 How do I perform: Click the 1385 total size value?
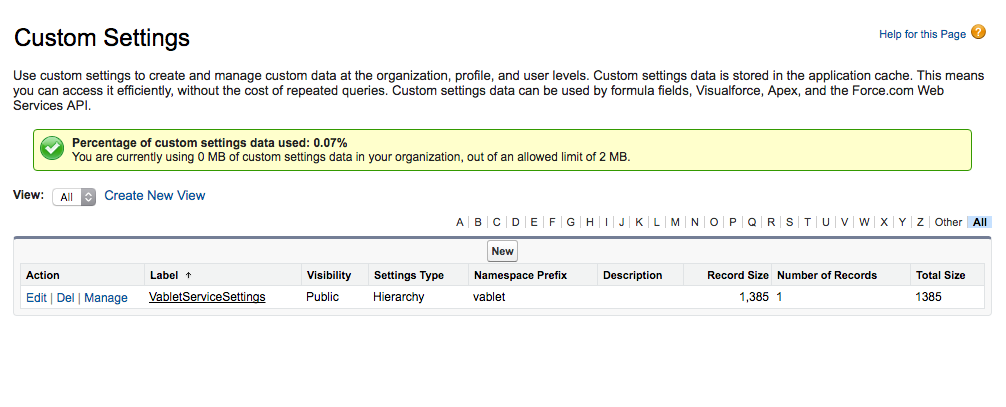point(928,298)
